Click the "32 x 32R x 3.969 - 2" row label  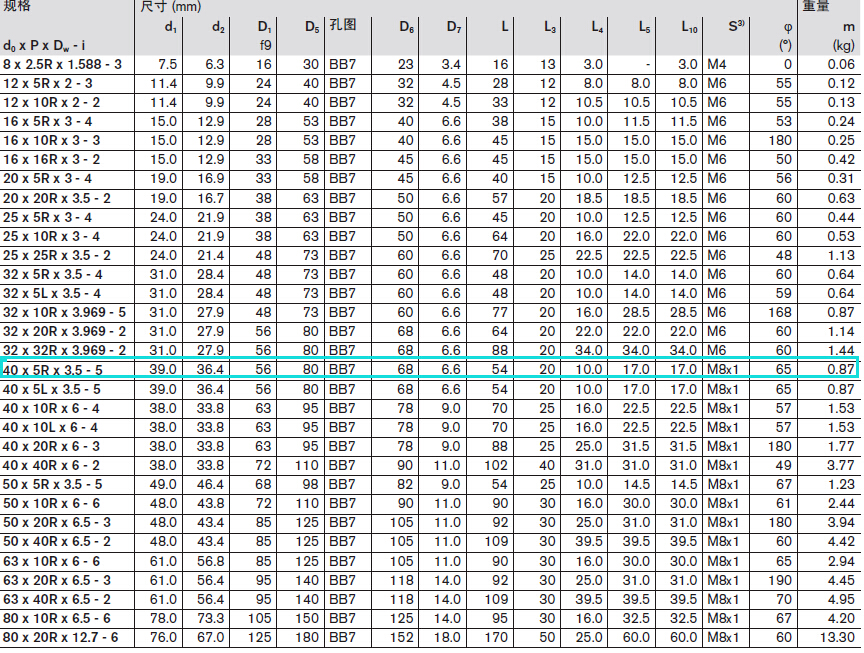[x=64, y=350]
